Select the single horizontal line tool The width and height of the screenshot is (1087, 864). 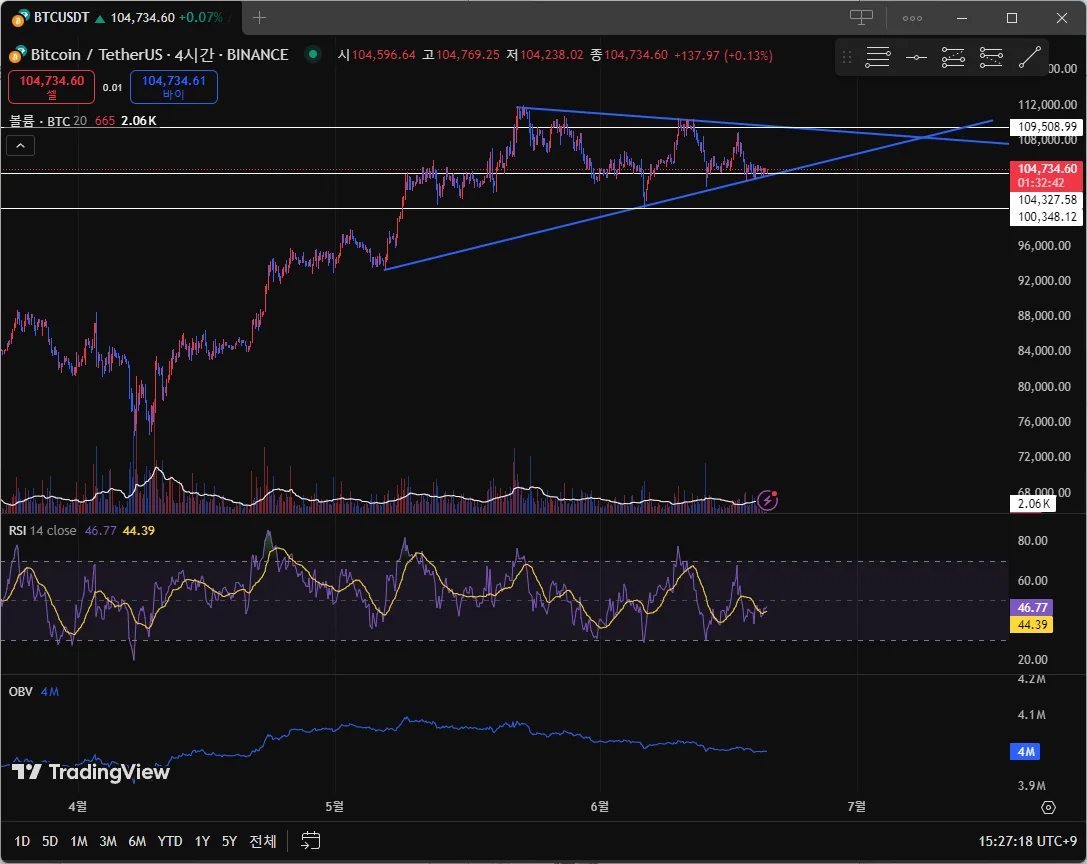coord(916,58)
